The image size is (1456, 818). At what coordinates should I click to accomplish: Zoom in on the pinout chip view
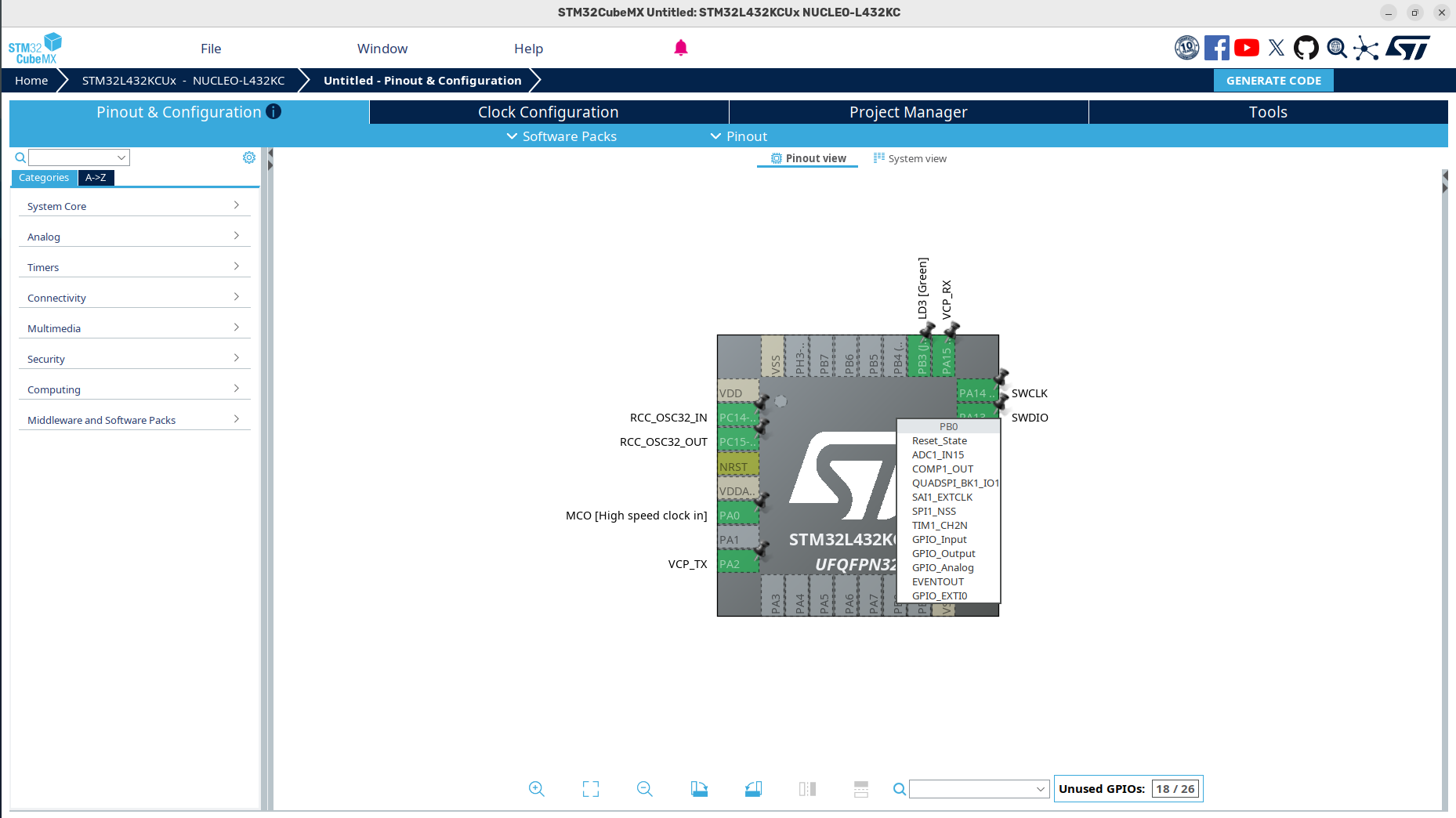[537, 789]
